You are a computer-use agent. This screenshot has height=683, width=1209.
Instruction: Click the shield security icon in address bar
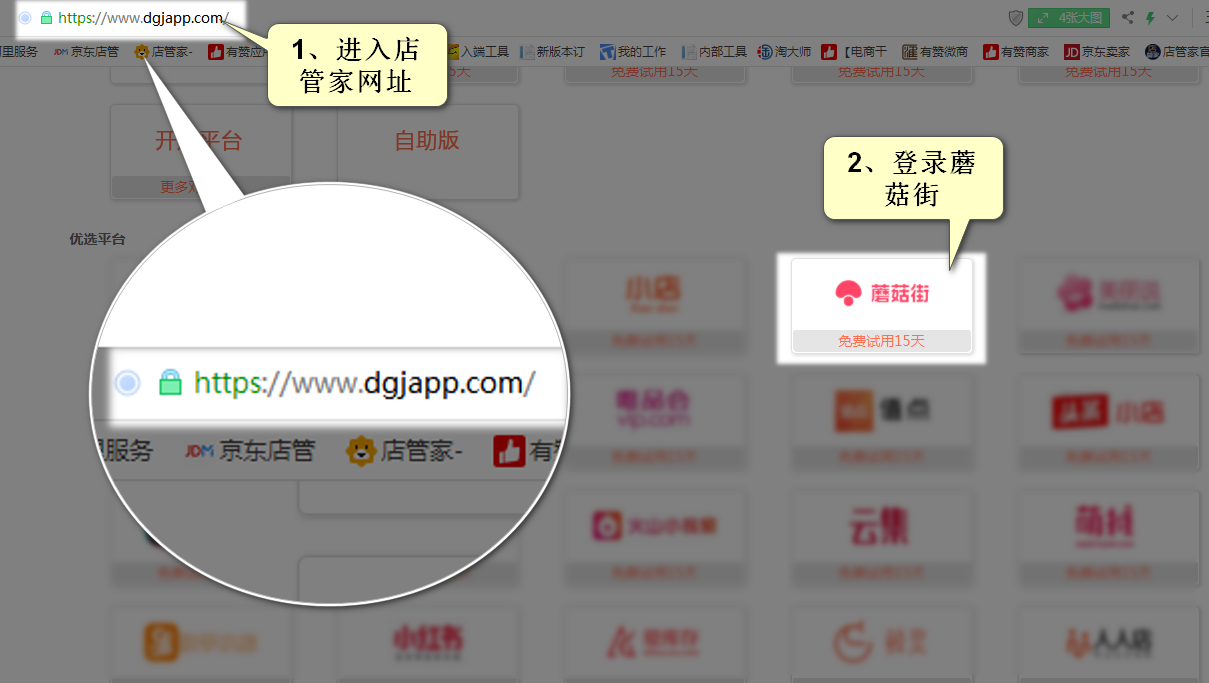tap(1015, 18)
